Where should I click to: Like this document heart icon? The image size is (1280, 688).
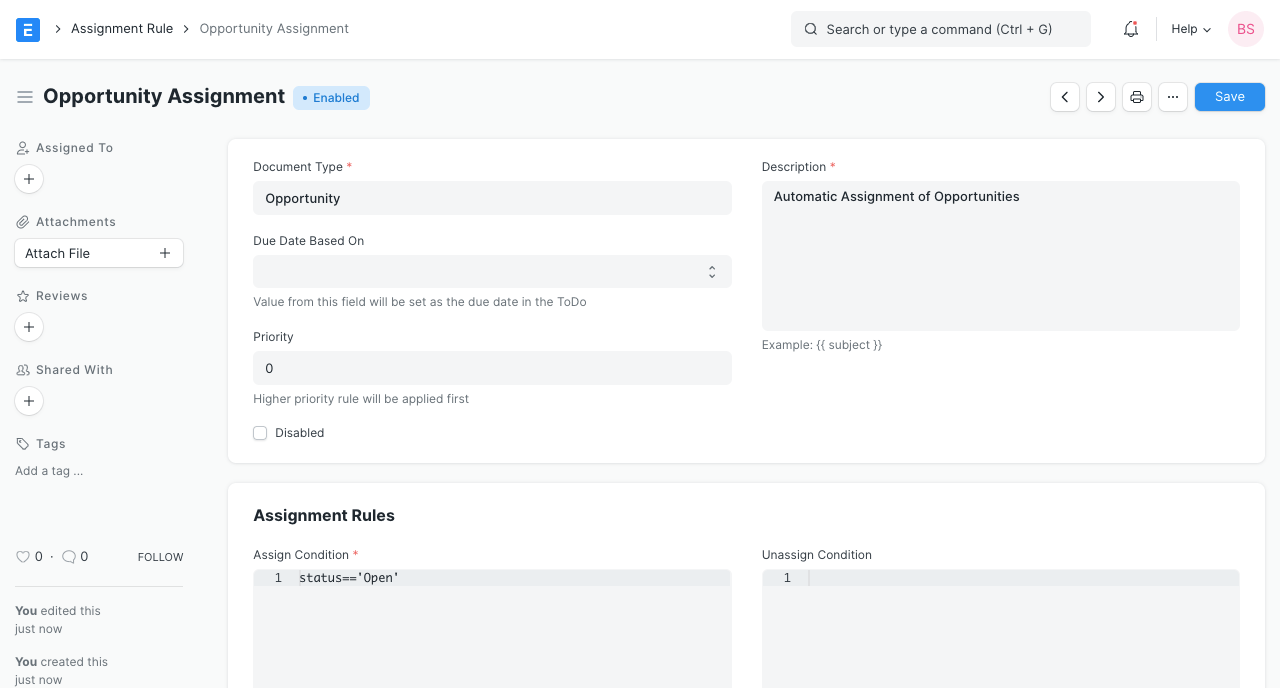pyautogui.click(x=23, y=557)
